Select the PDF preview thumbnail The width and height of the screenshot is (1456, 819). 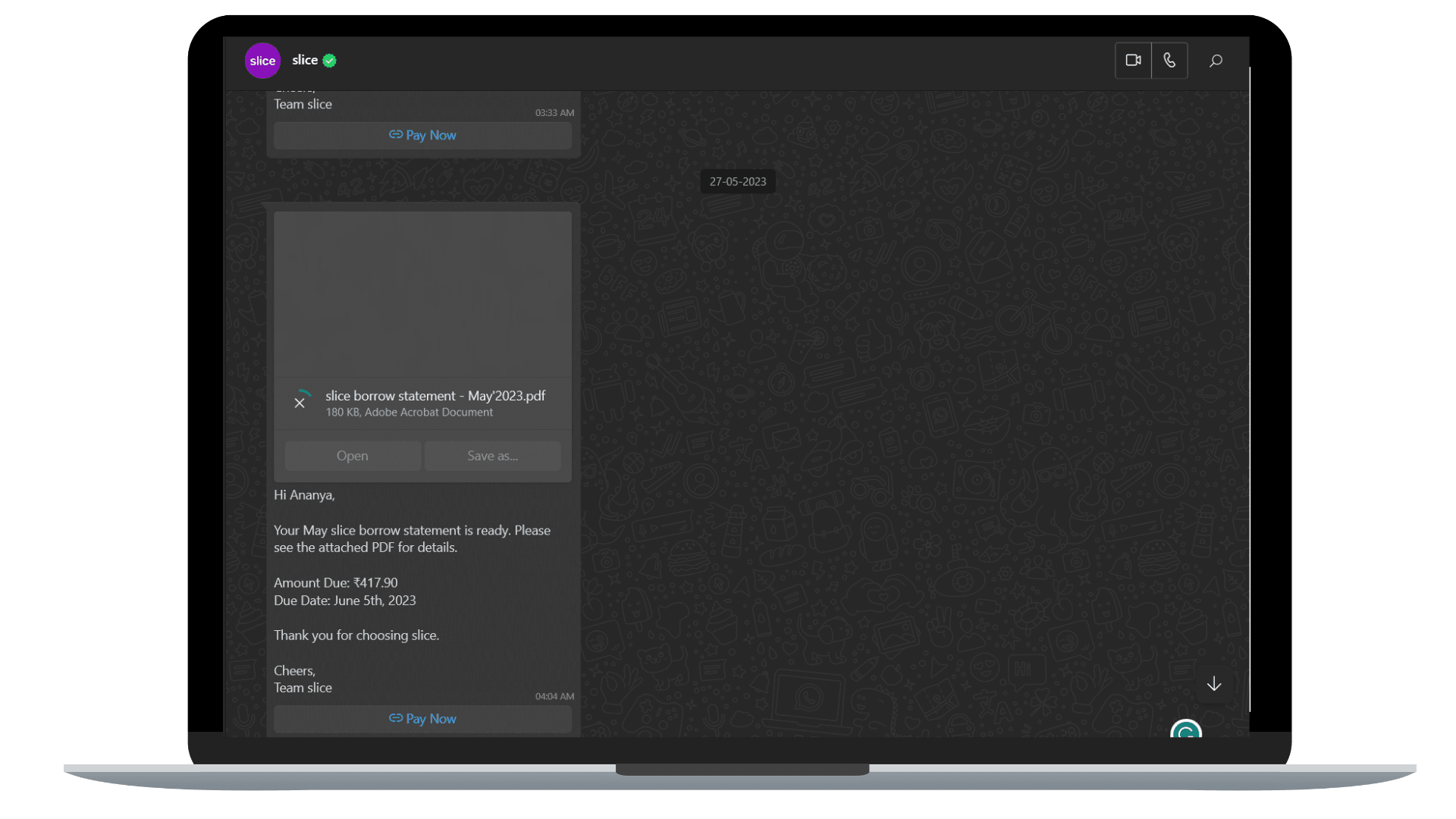(422, 294)
